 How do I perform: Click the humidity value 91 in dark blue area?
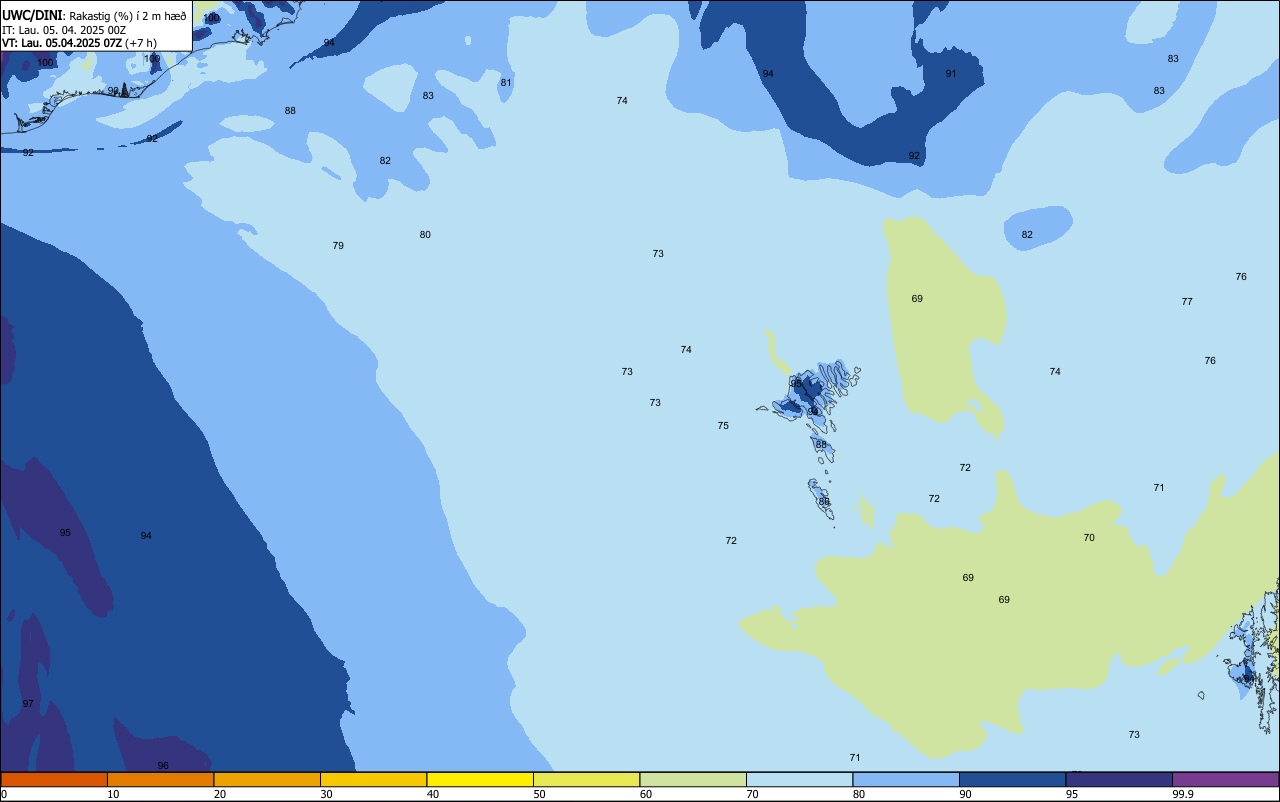point(951,74)
